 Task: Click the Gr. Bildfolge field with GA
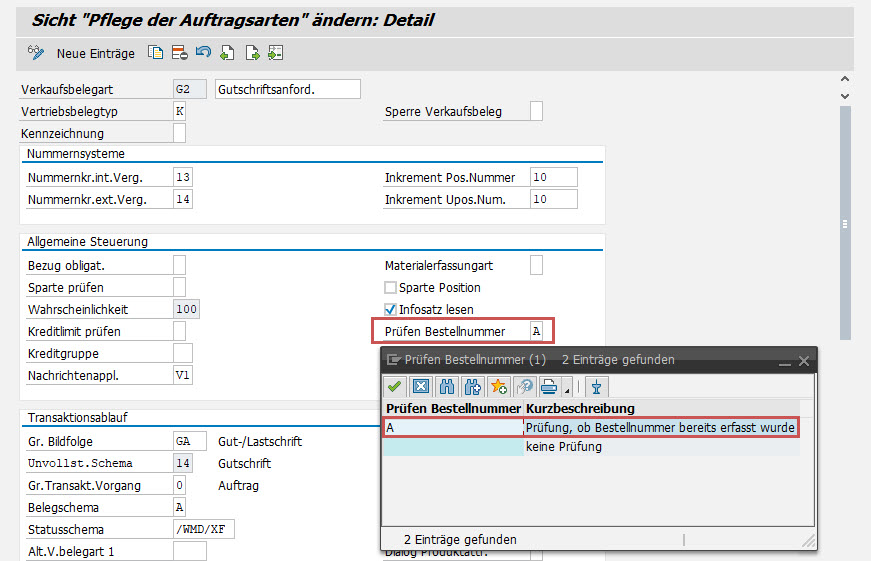pyautogui.click(x=189, y=441)
